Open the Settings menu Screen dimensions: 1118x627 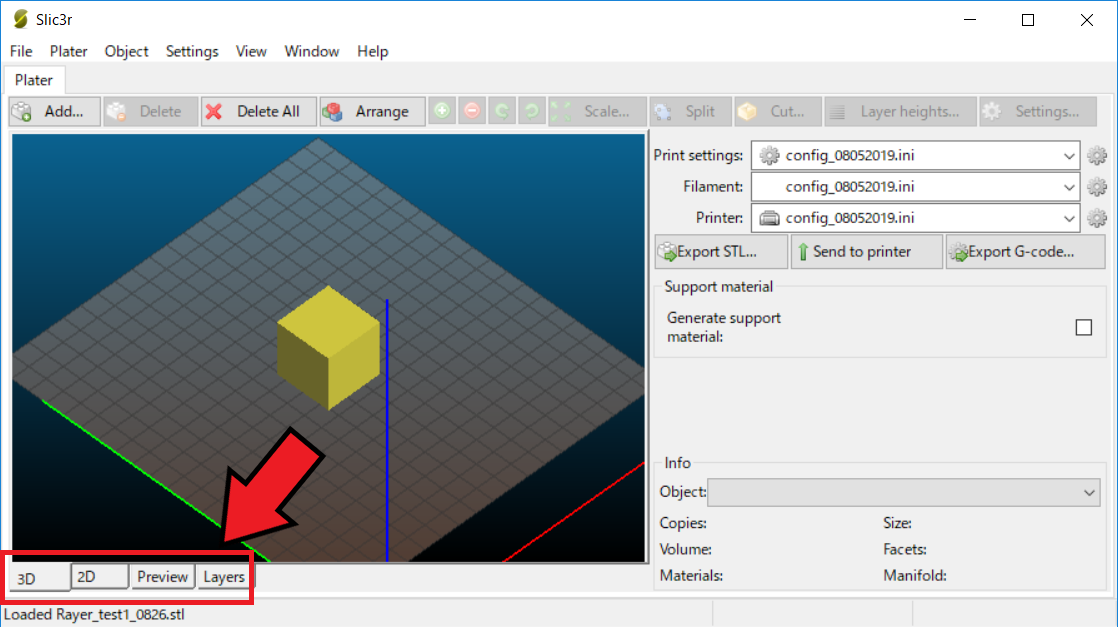click(x=192, y=51)
